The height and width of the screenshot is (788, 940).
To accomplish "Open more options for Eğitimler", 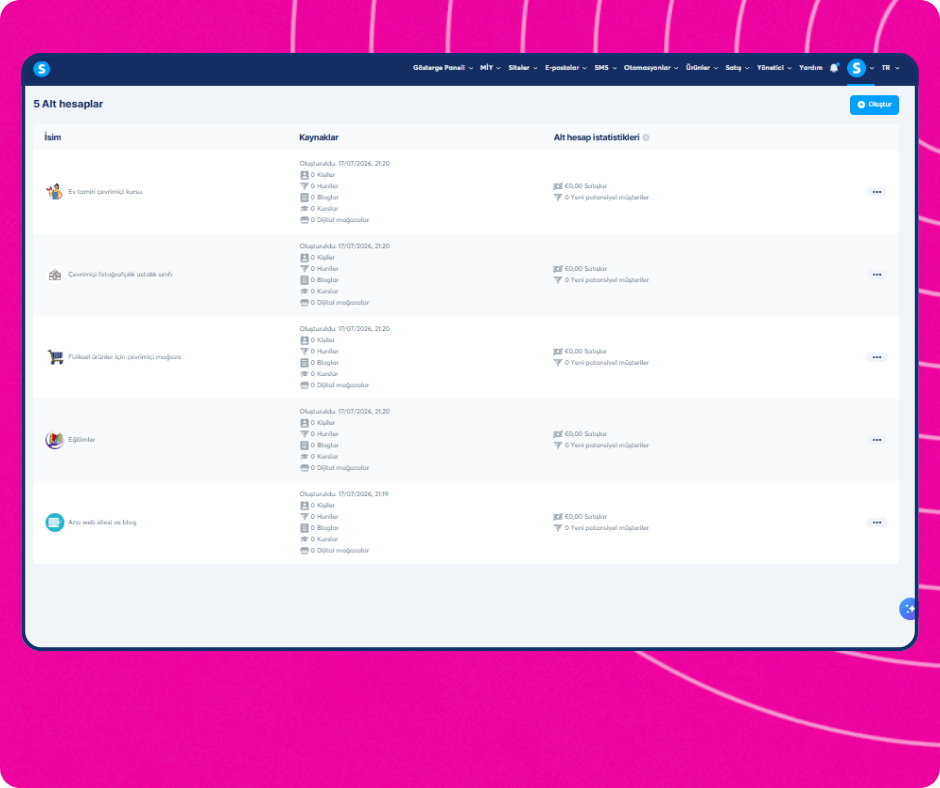I will (876, 440).
